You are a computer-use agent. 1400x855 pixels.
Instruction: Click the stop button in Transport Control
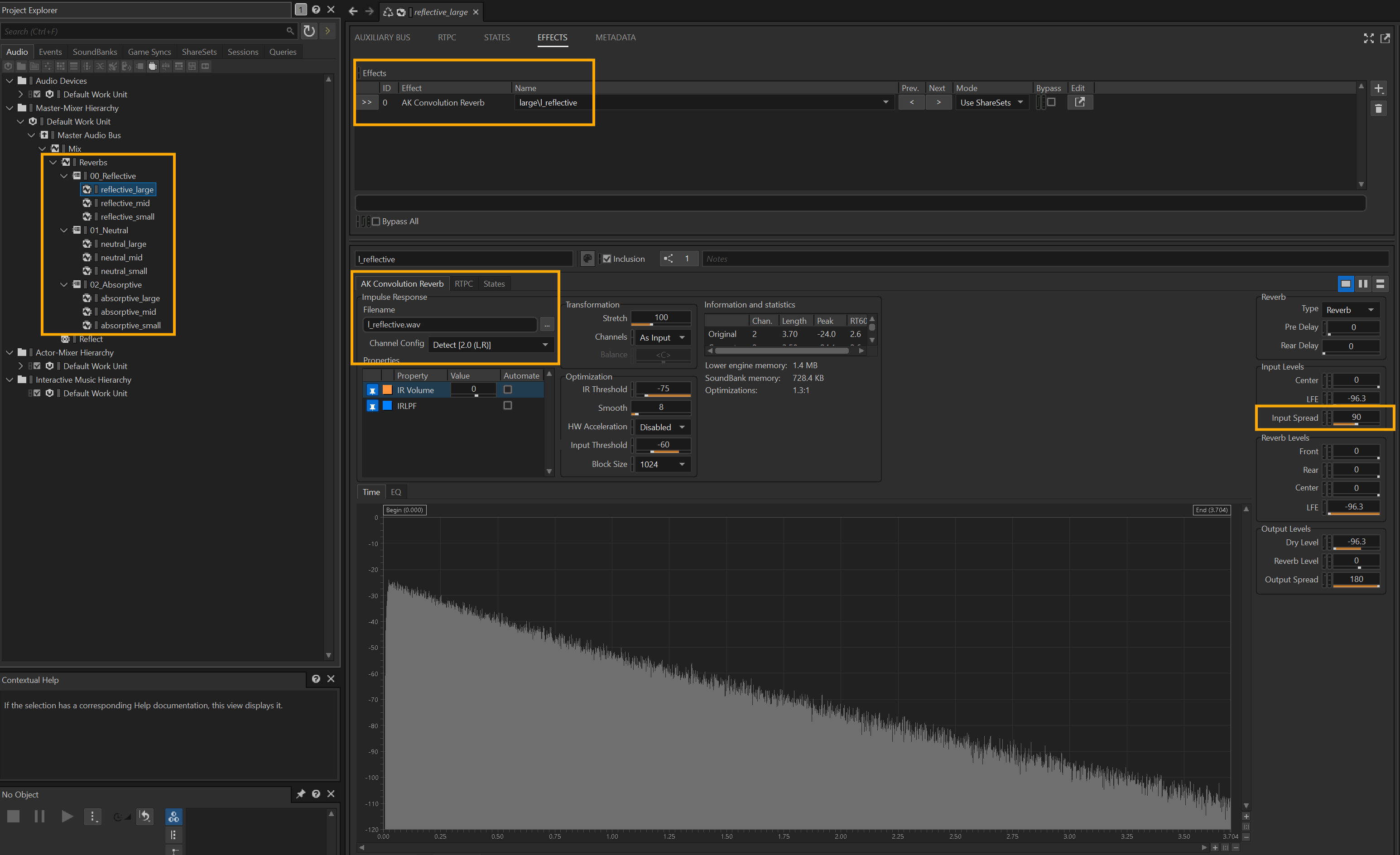(x=13, y=817)
